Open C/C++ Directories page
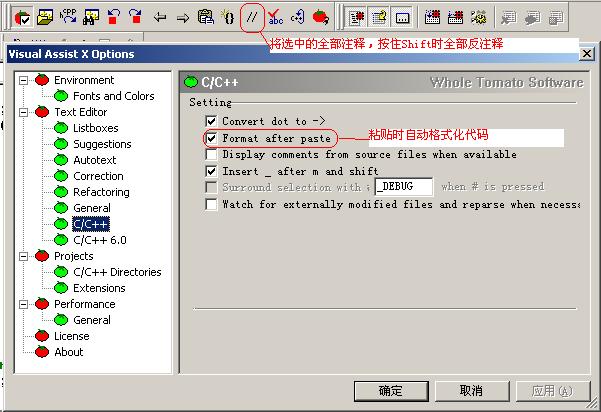This screenshot has height=412, width=601. click(117, 272)
